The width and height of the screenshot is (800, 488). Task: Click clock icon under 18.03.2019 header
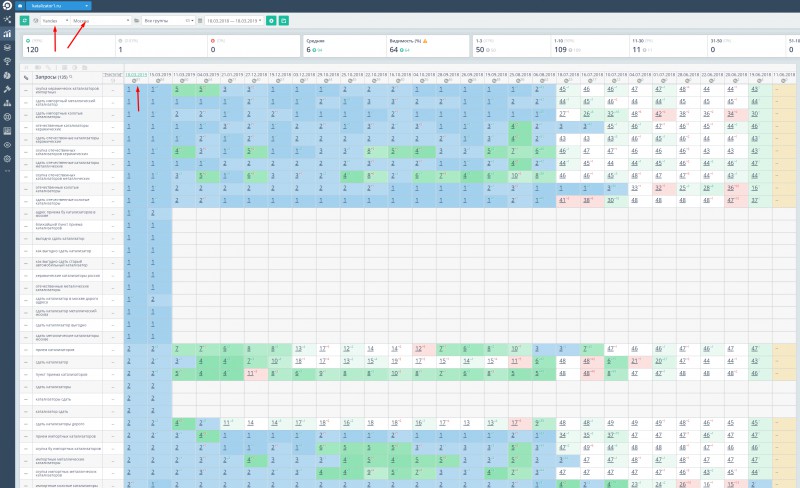(134, 81)
